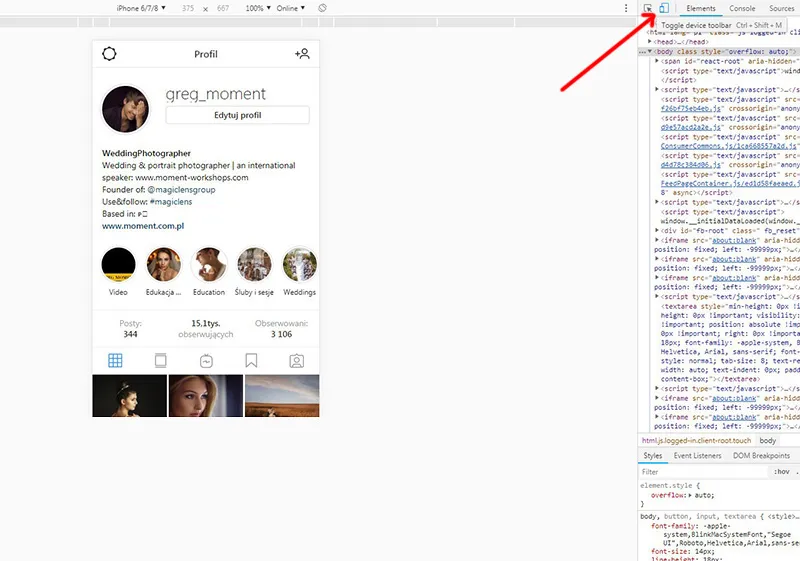This screenshot has width=800, height=561.
Task: Collapse the body element node
Action: [650, 52]
